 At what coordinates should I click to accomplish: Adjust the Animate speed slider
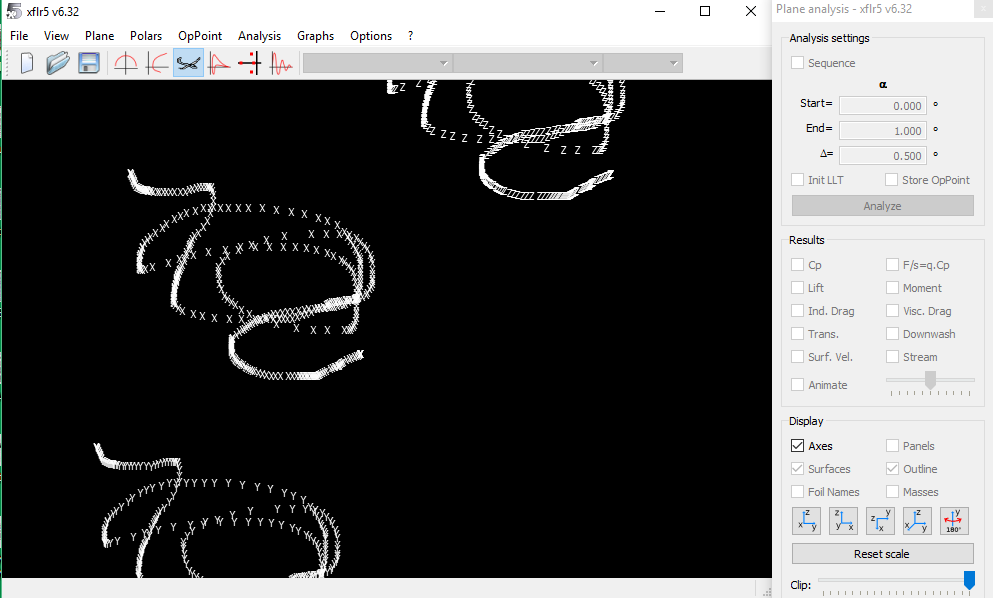point(930,380)
